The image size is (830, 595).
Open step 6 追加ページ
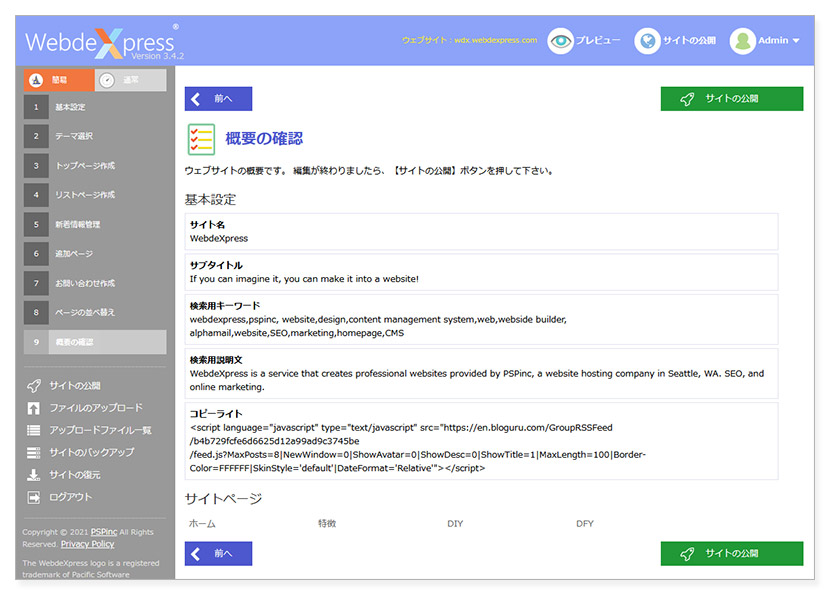click(95, 254)
